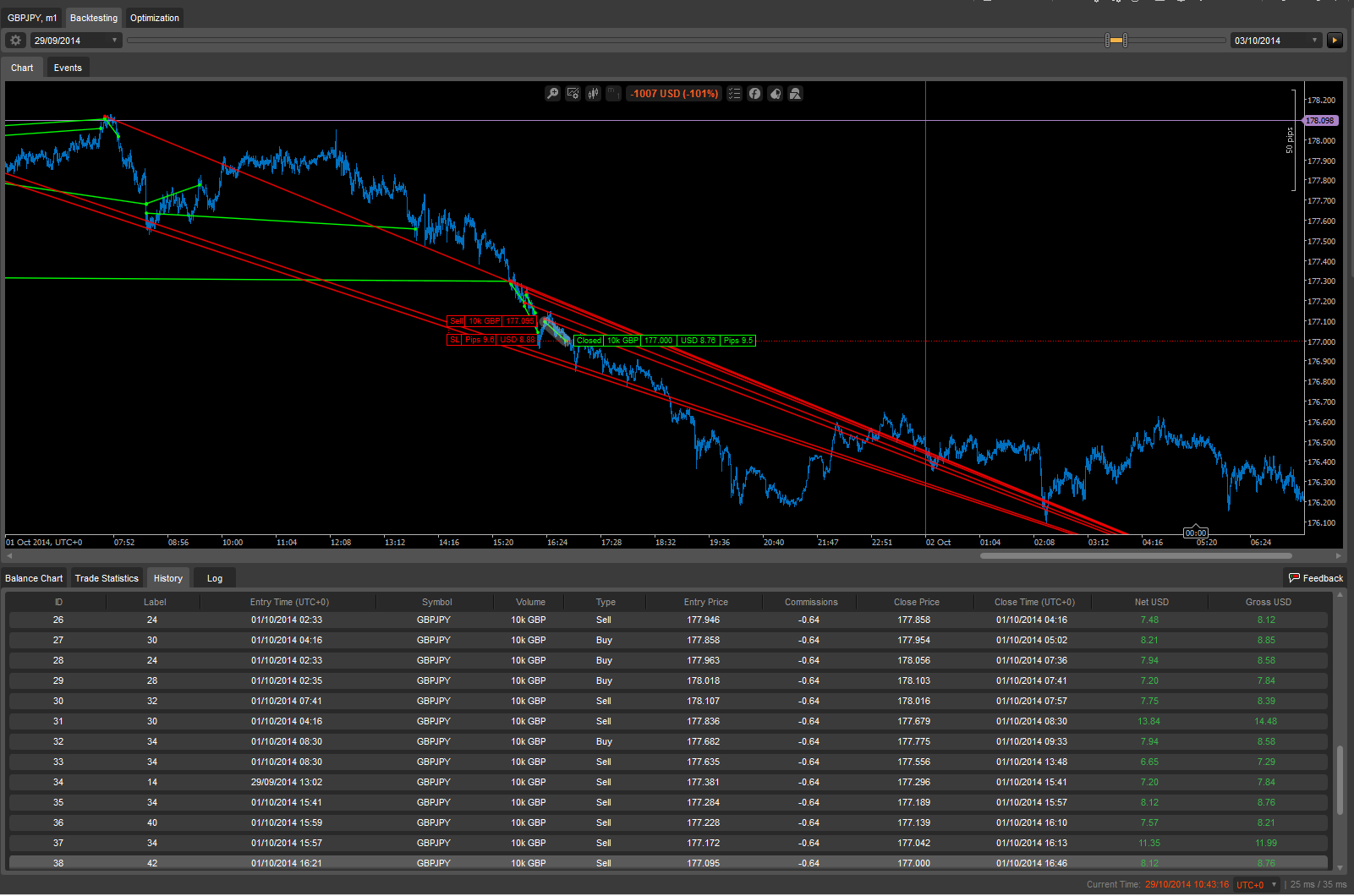Image resolution: width=1354 pixels, height=896 pixels.
Task: Click the -1007 USD (-101%) balance label
Action: (674, 94)
